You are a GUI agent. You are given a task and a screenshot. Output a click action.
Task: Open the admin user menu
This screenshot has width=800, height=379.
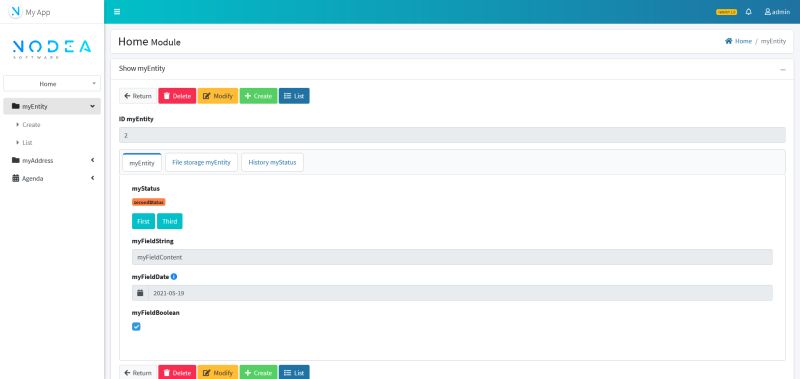click(x=777, y=12)
